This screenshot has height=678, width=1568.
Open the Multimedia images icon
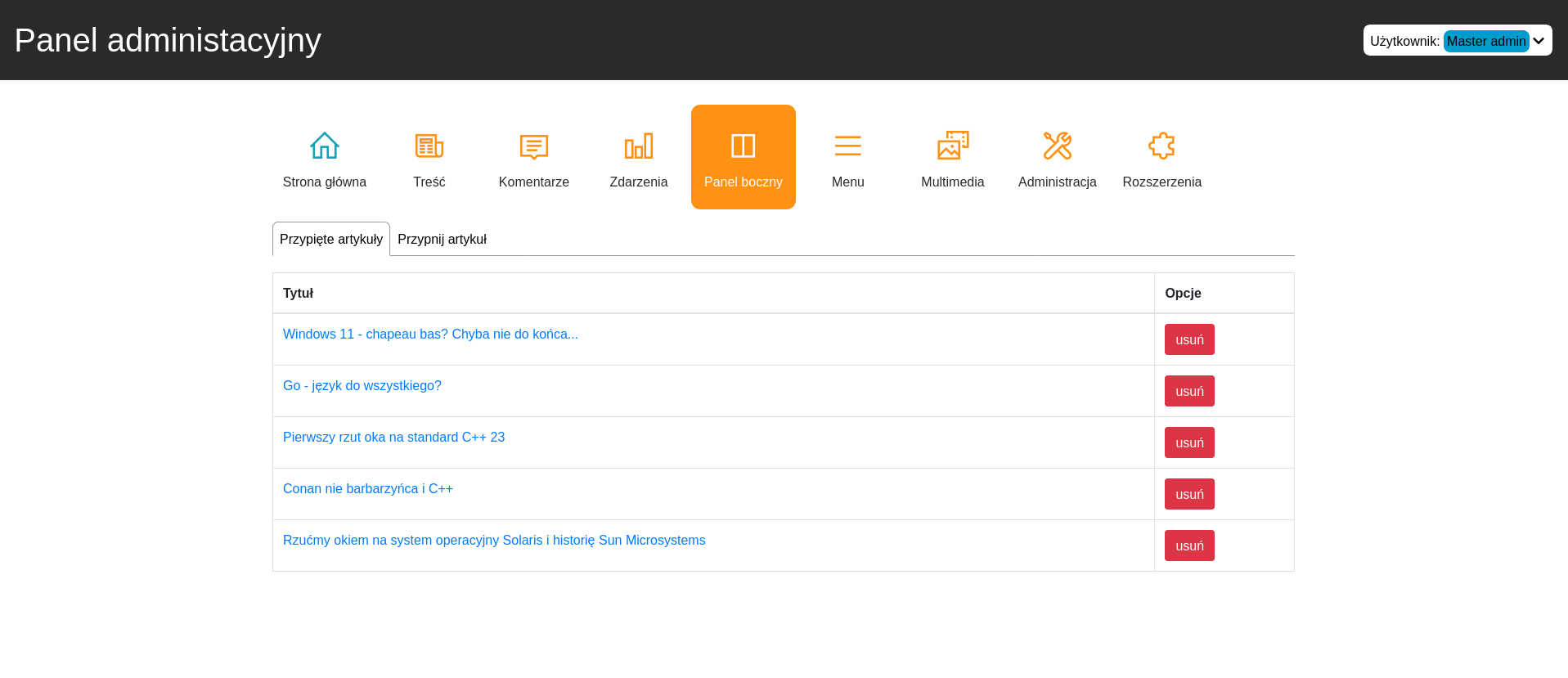click(953, 146)
